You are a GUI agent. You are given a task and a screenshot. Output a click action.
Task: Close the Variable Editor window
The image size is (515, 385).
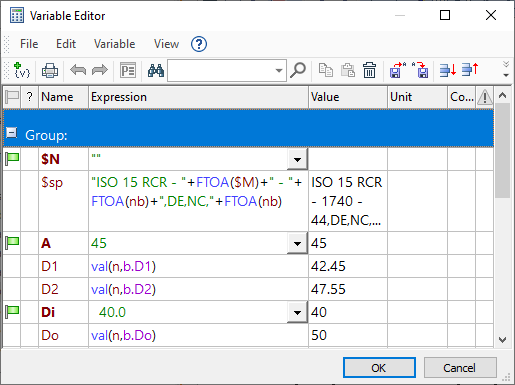(491, 15)
